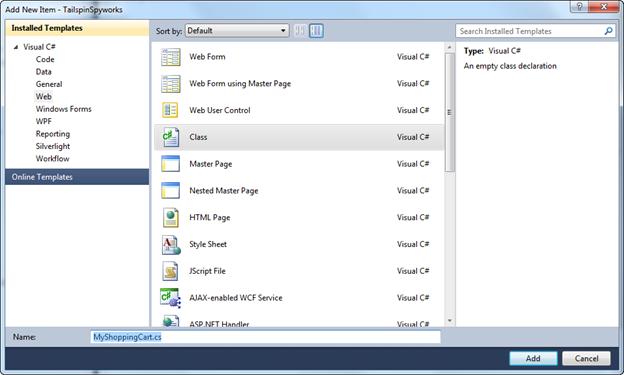Click the Add button
The image size is (624, 375).
pyautogui.click(x=533, y=358)
